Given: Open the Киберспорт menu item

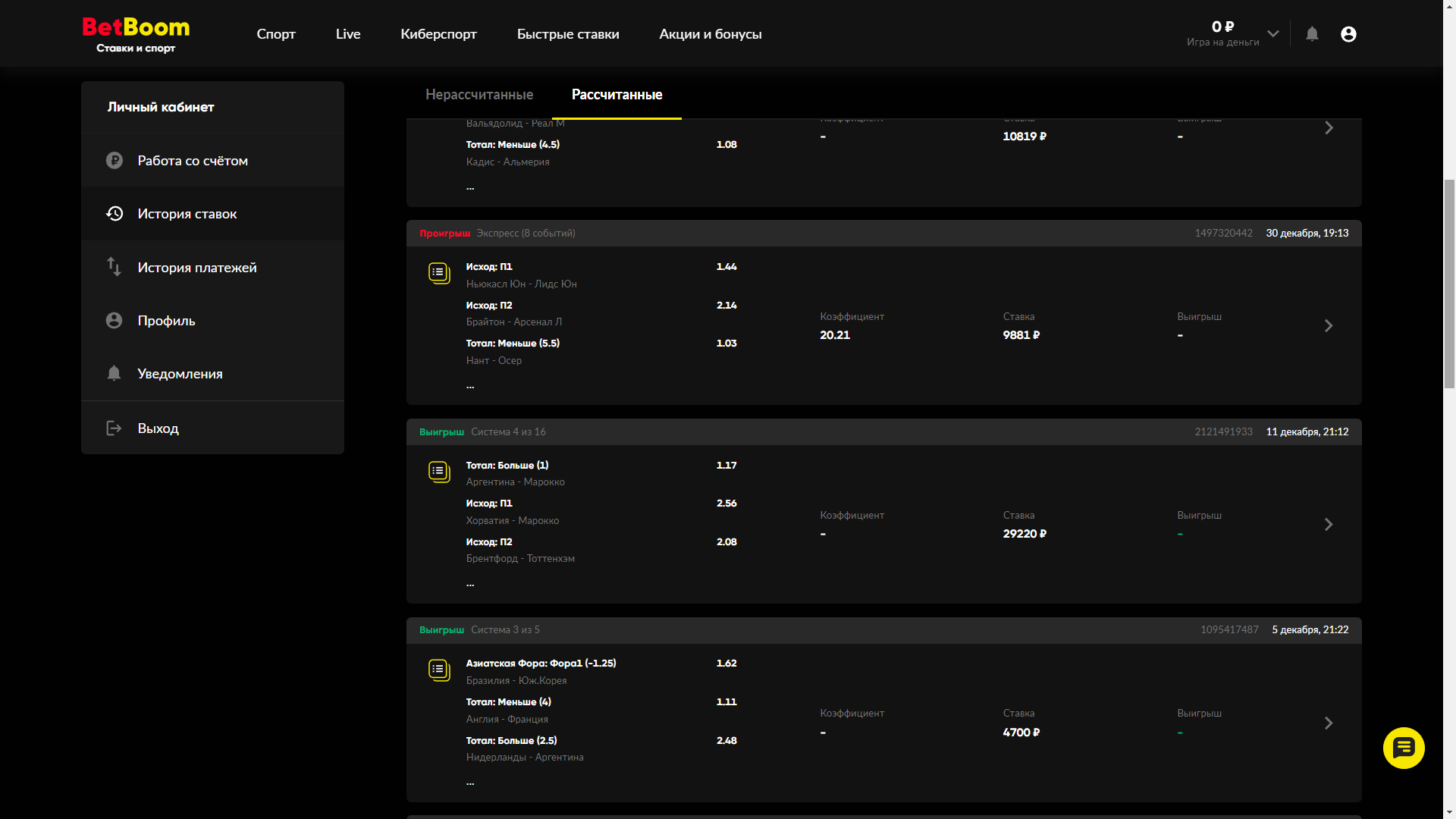Looking at the screenshot, I should (438, 34).
